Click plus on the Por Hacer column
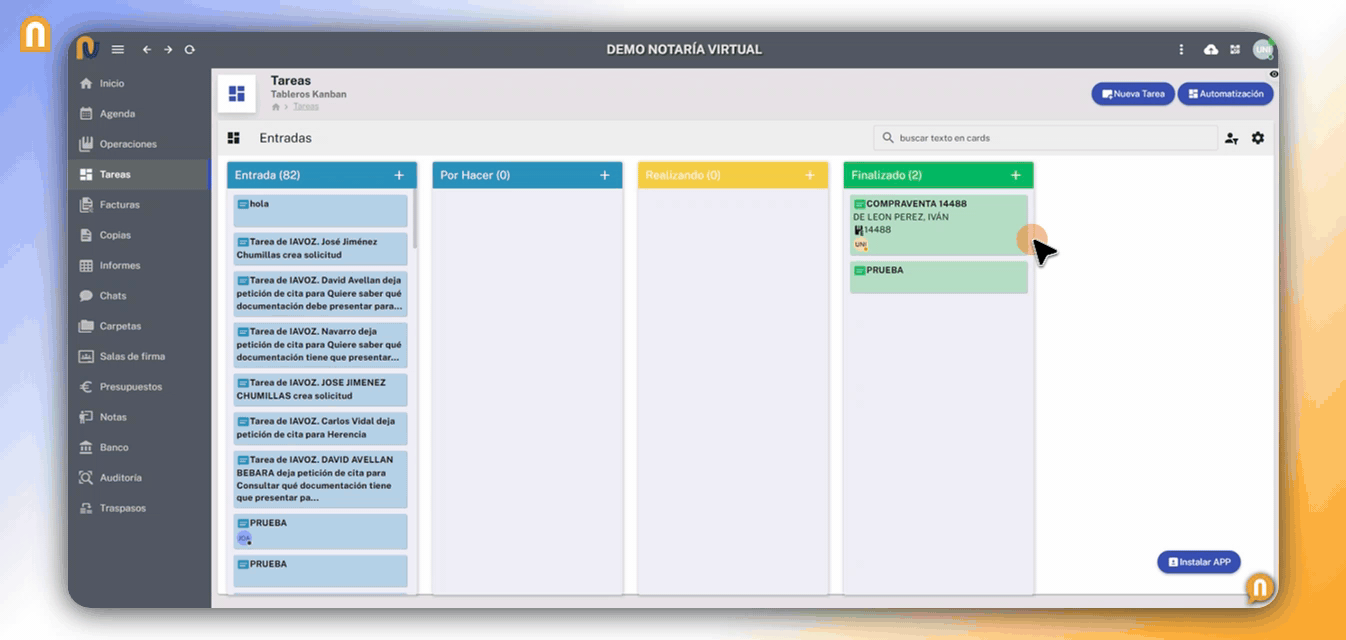The height and width of the screenshot is (640, 1346). pos(604,175)
